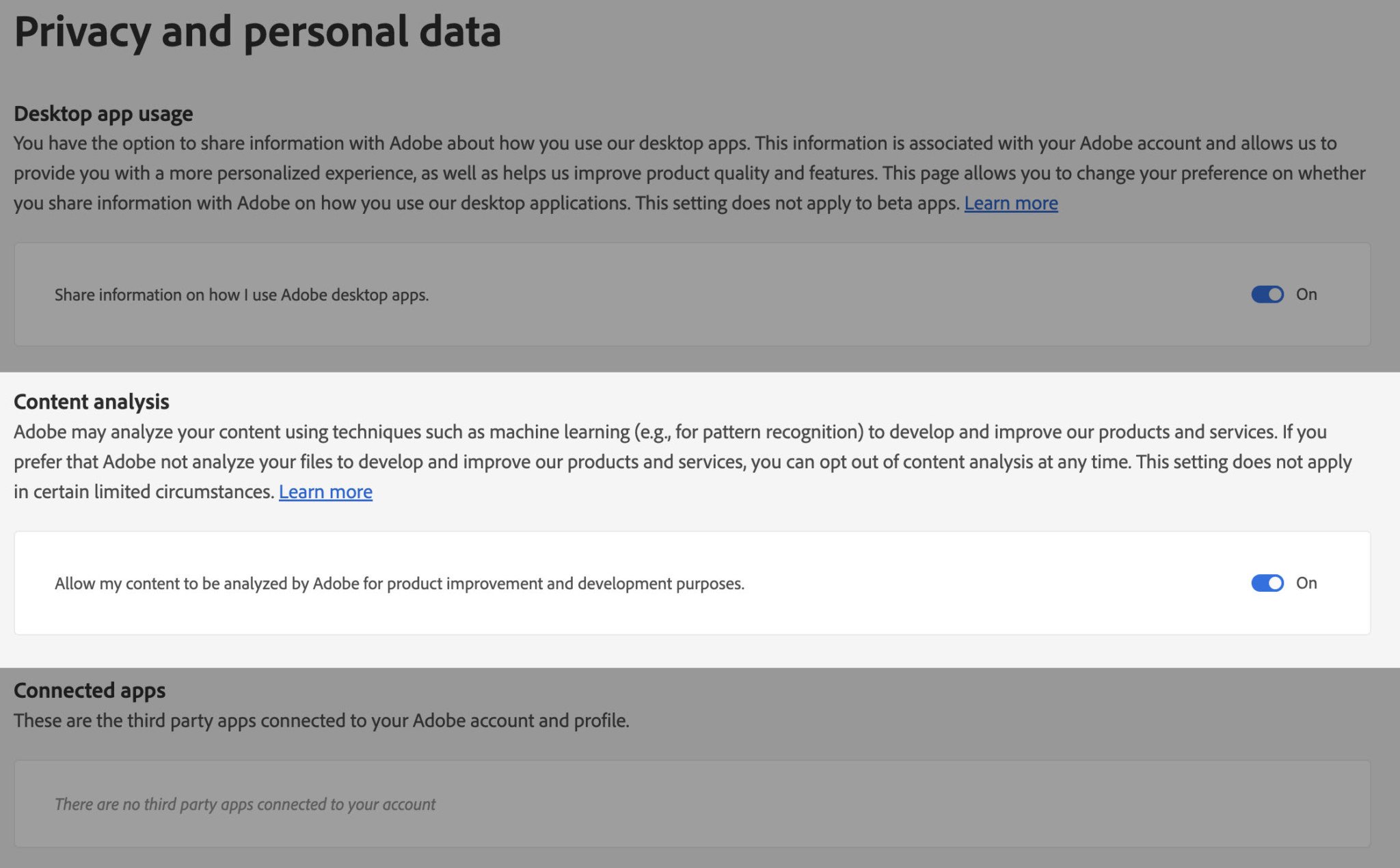Click the Desktop app usage heading
Viewport: 1400px width, 868px height.
(103, 113)
